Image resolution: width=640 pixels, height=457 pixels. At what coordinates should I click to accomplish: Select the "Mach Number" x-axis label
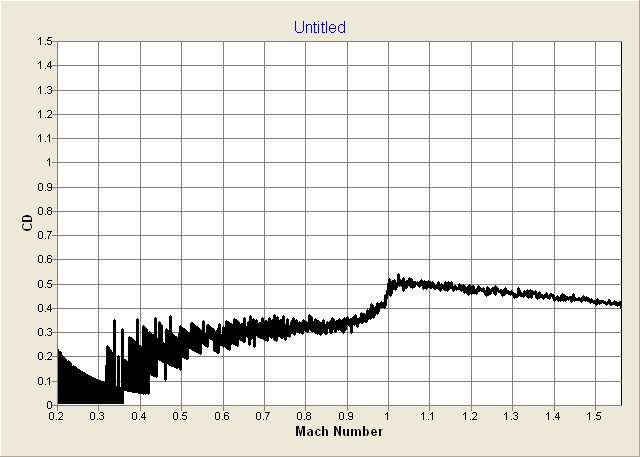pyautogui.click(x=339, y=431)
